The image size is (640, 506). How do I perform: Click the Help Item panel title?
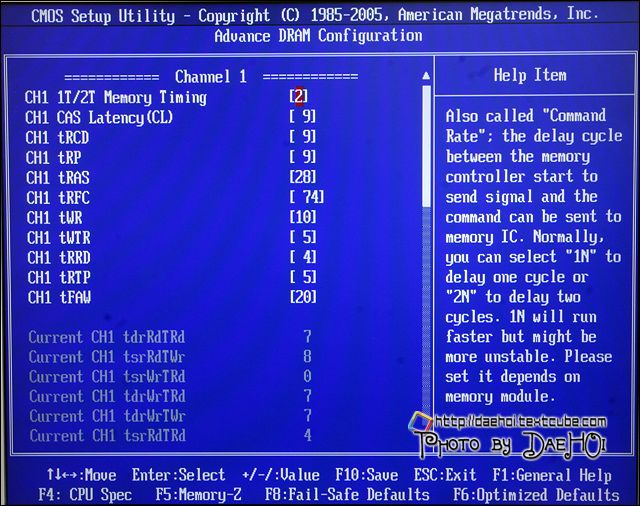tap(530, 75)
